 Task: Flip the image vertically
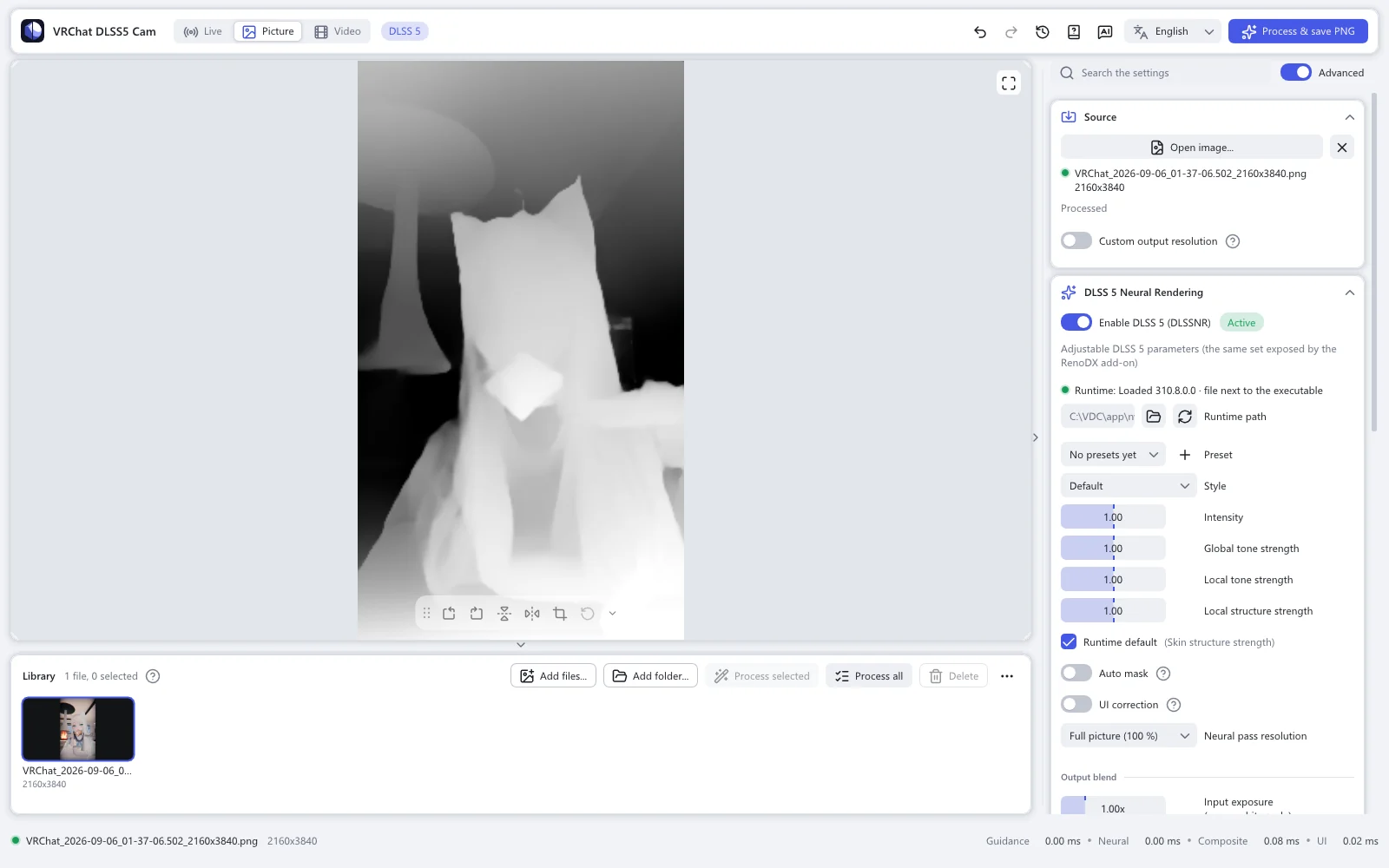pos(504,614)
